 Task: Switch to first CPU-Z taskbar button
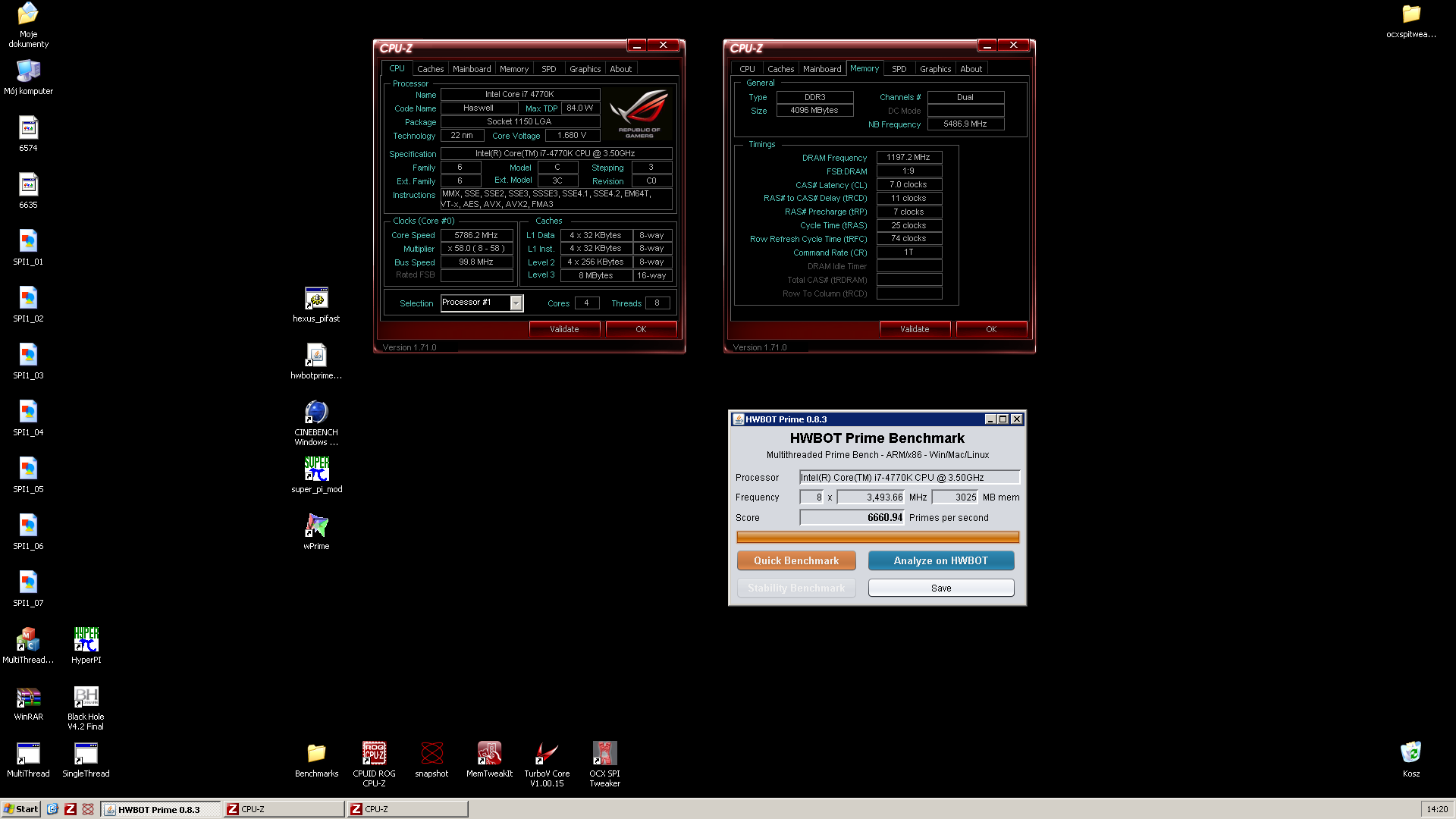point(284,809)
